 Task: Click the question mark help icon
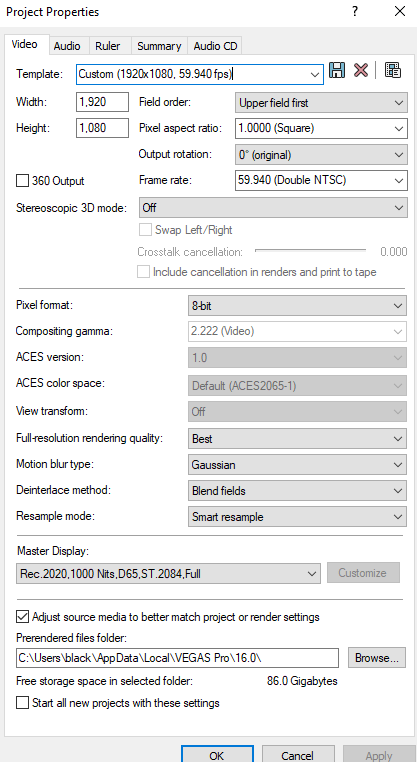356,11
